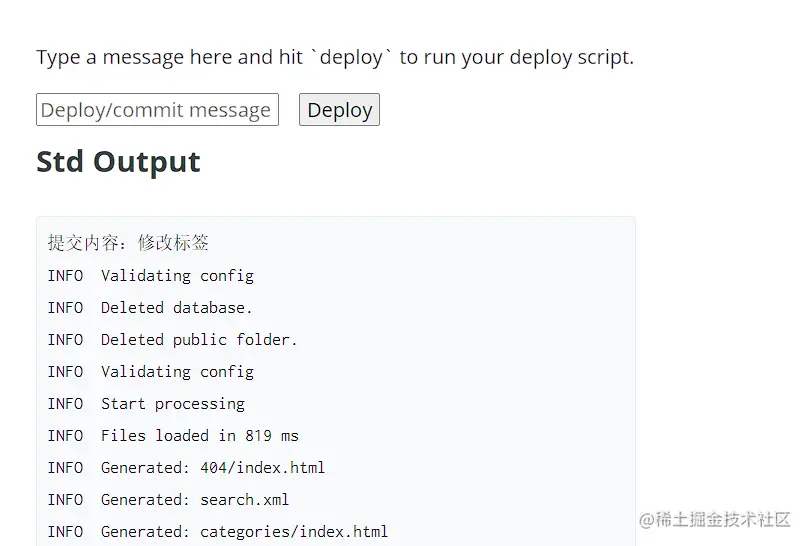The height and width of the screenshot is (546, 808).
Task: Click the 提交内容:修改标签 output line
Action: point(128,243)
